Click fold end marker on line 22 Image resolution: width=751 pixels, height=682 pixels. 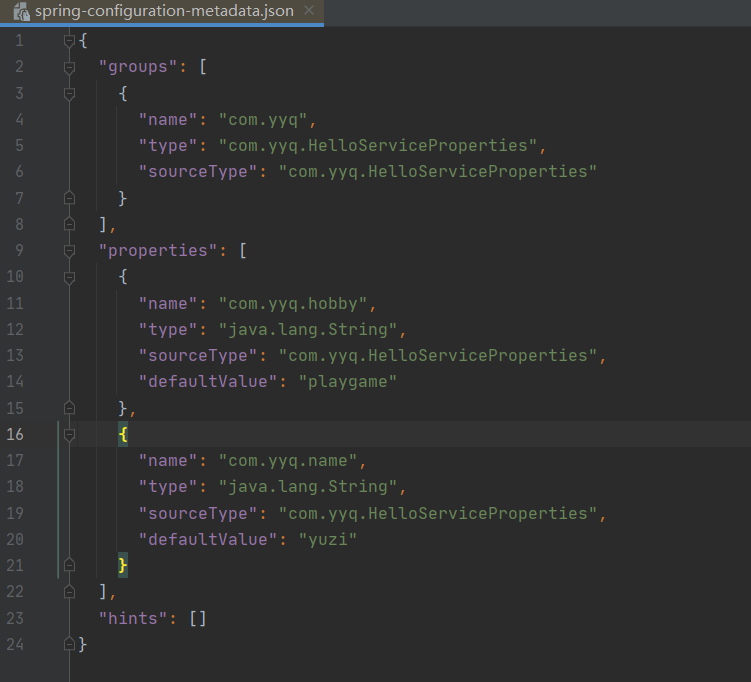pyautogui.click(x=69, y=591)
